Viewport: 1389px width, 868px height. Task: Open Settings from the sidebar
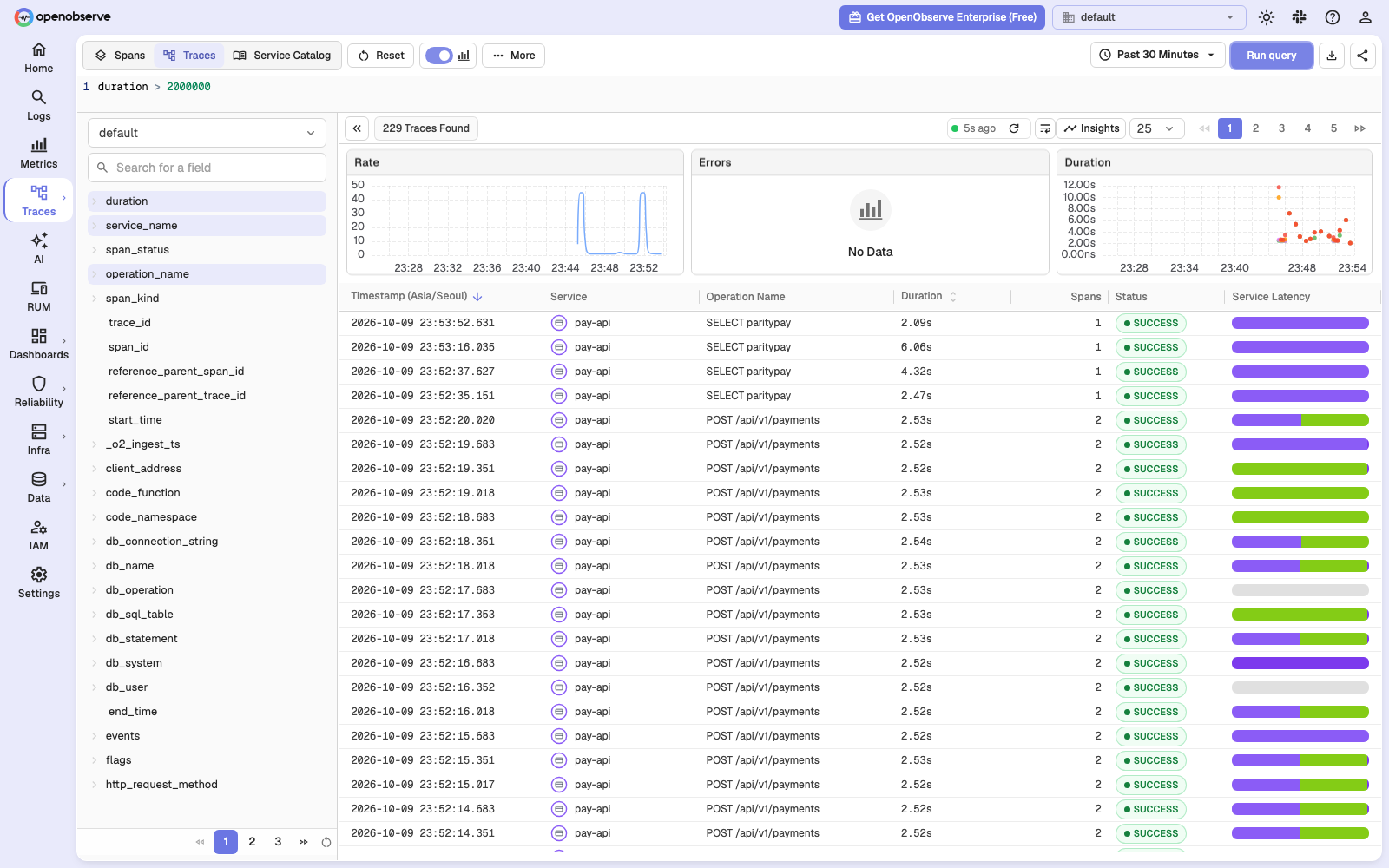(38, 583)
